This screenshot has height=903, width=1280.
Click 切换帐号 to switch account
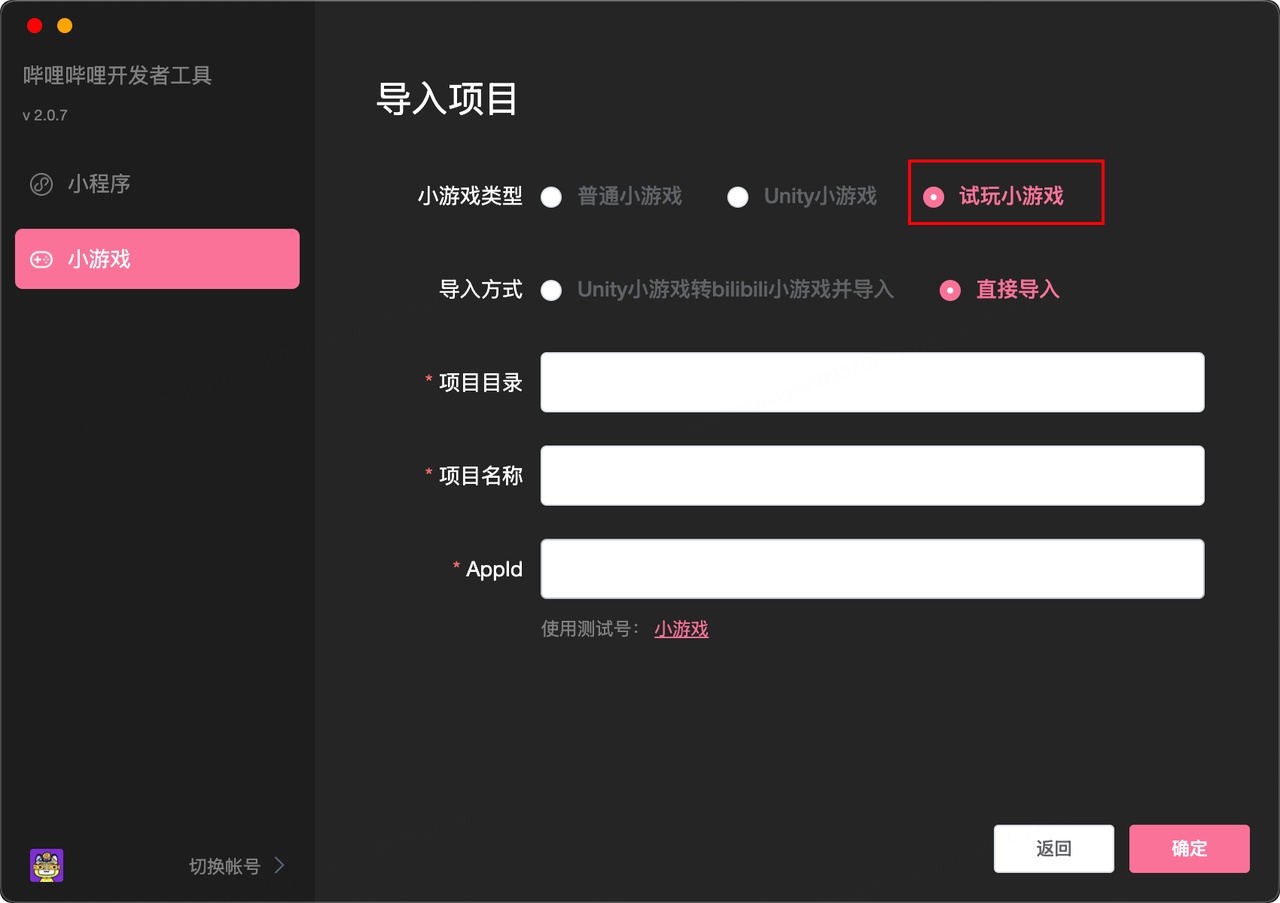click(224, 866)
